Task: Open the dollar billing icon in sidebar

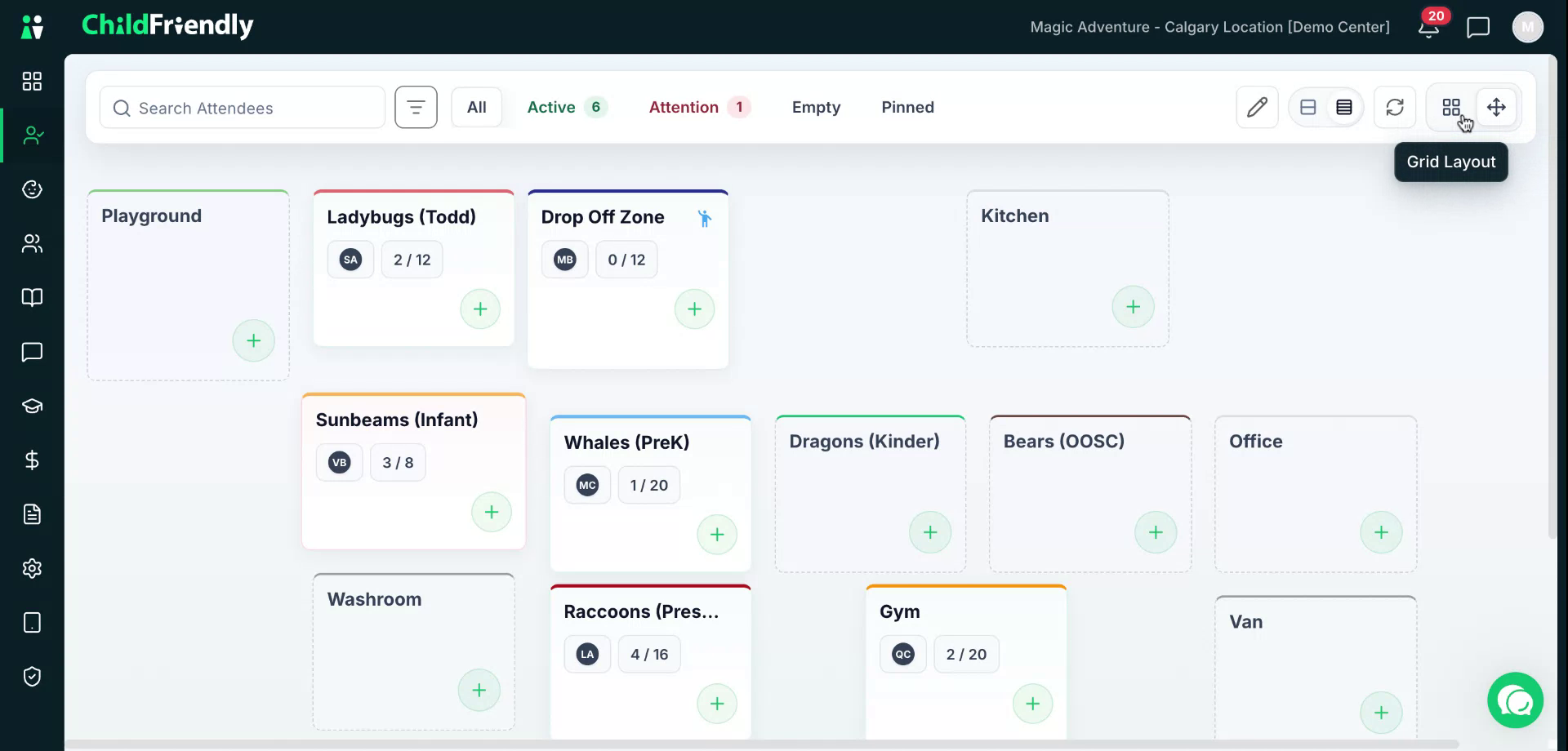Action: click(x=32, y=460)
